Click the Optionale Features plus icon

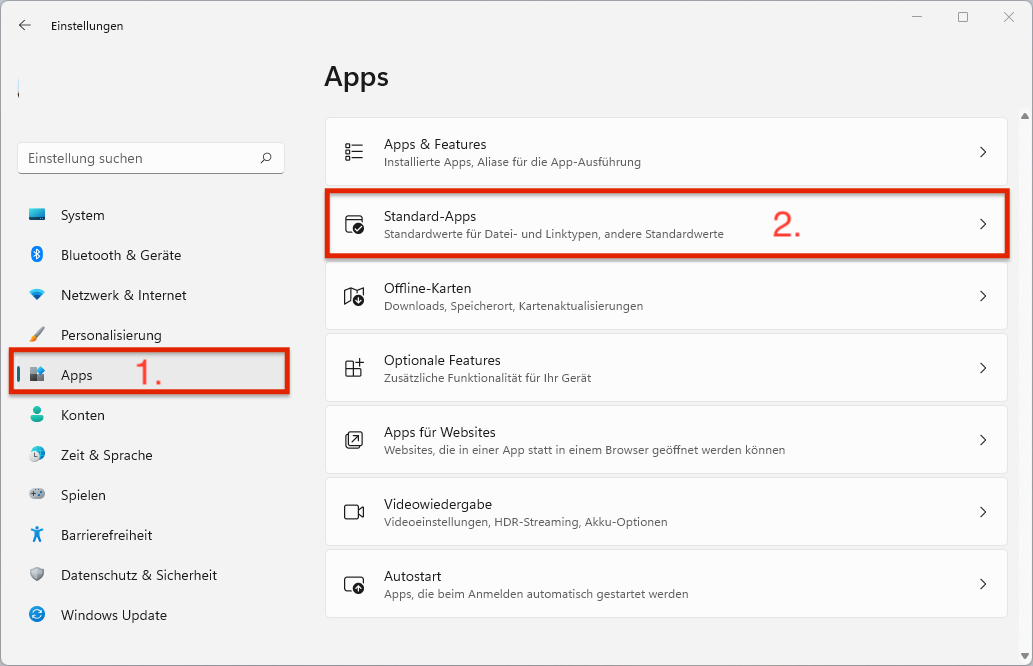click(x=353, y=367)
